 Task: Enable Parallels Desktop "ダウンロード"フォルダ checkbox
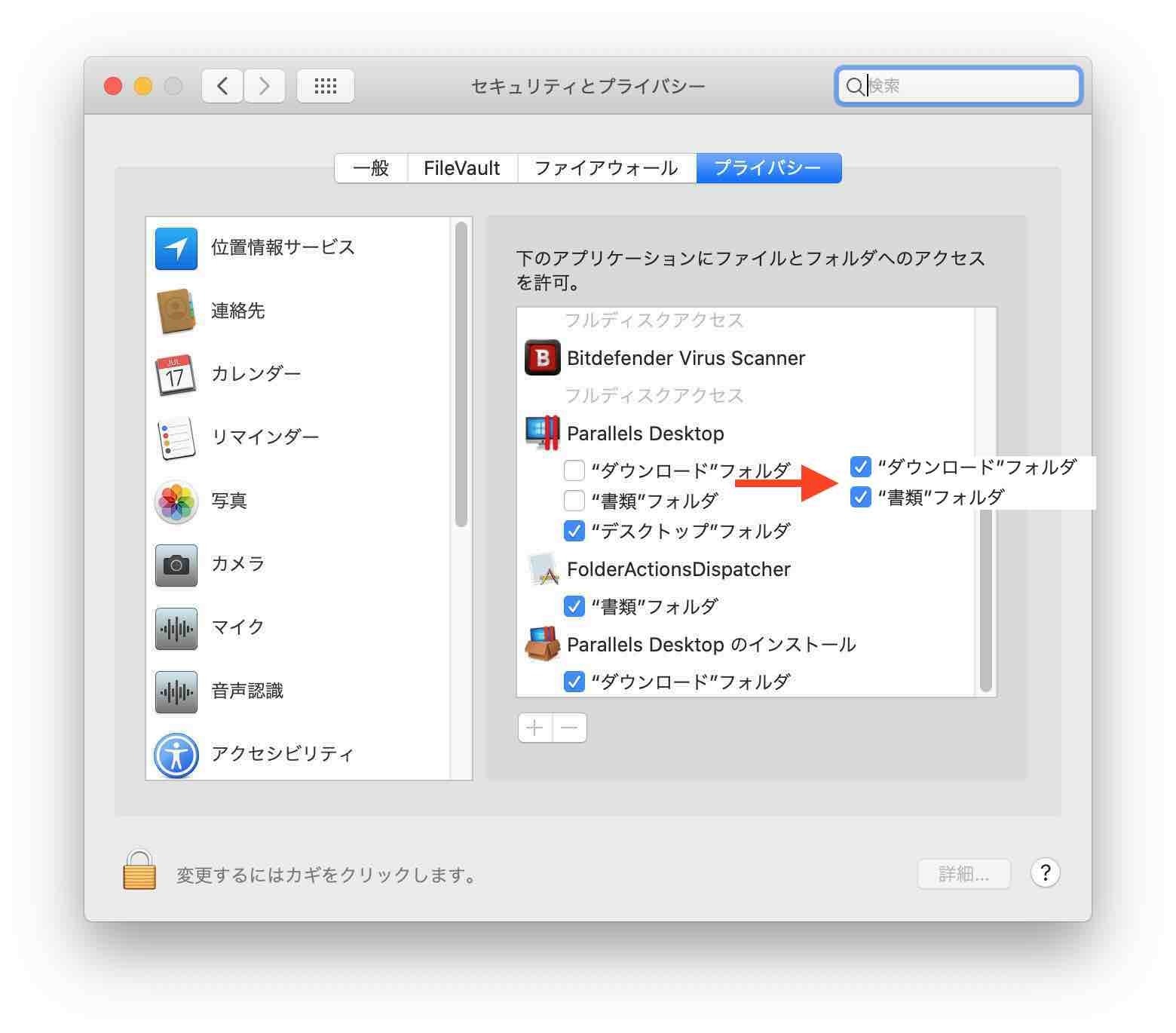click(x=574, y=471)
